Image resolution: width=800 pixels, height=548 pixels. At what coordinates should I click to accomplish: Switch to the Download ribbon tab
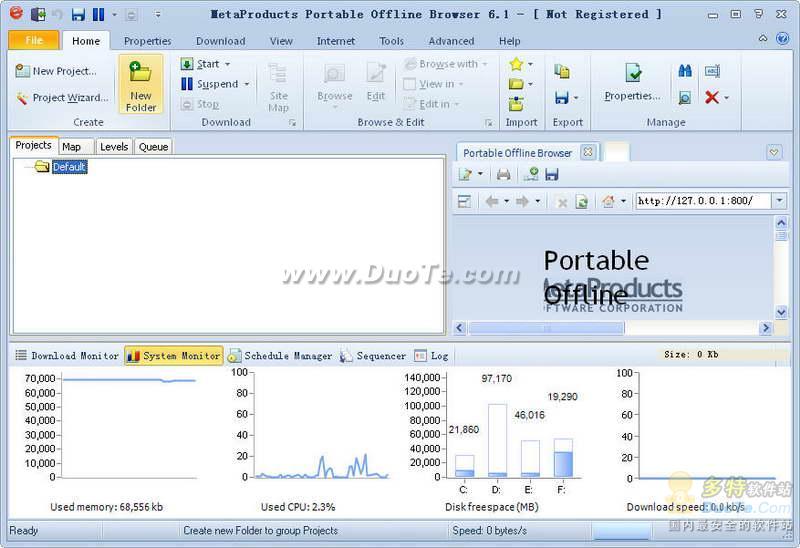pyautogui.click(x=220, y=41)
